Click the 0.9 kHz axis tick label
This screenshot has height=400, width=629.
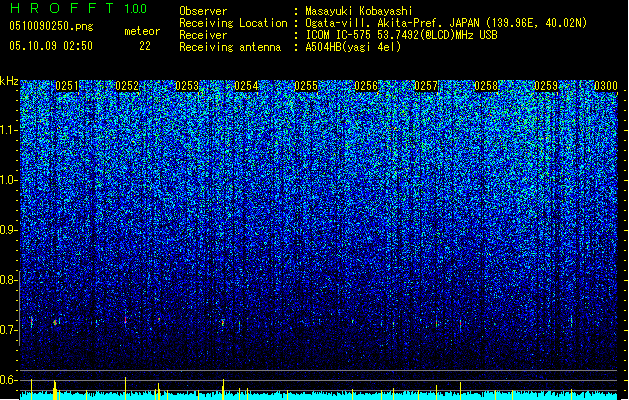(x=9, y=230)
